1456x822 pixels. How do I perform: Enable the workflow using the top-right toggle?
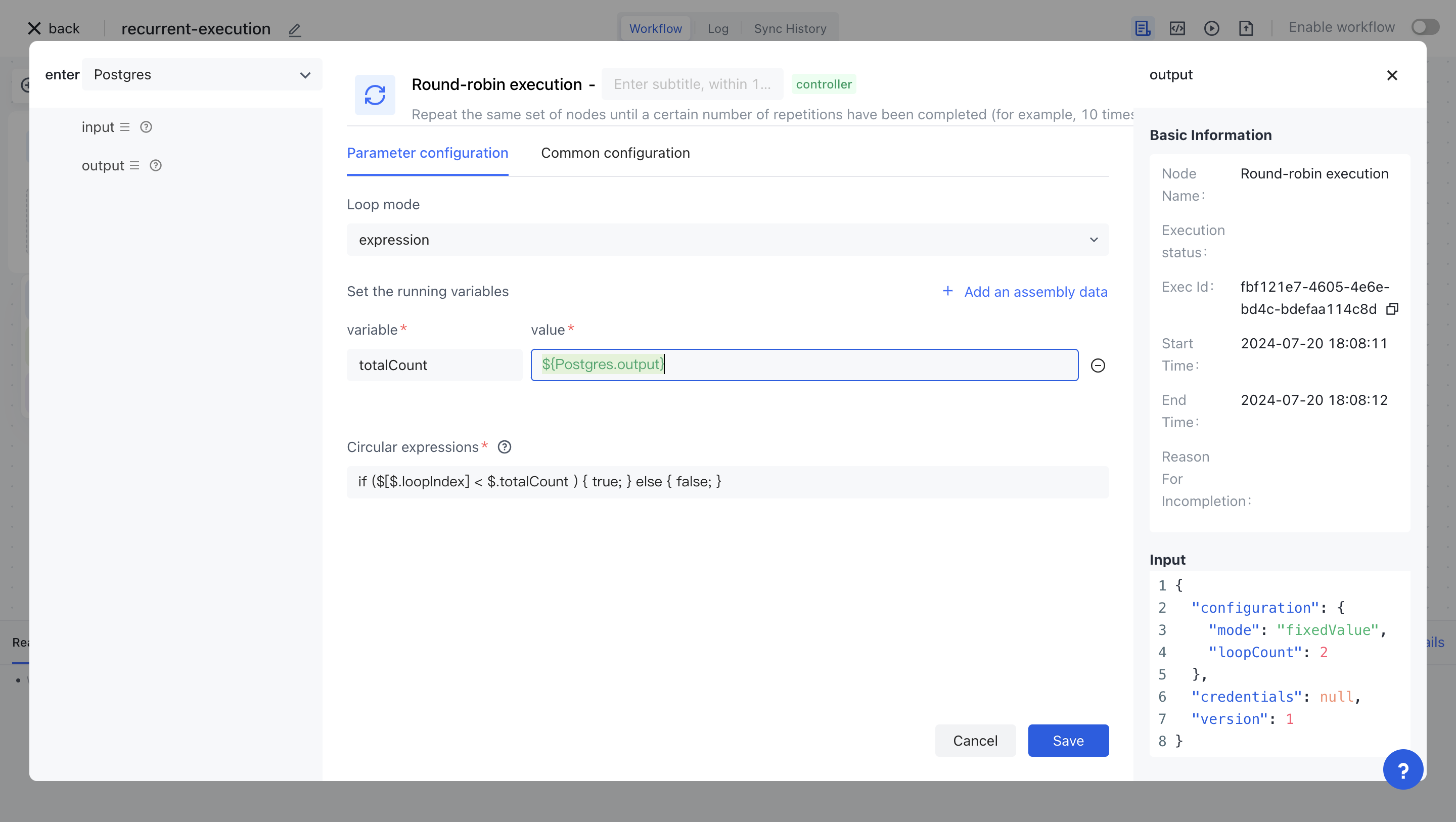coord(1424,27)
